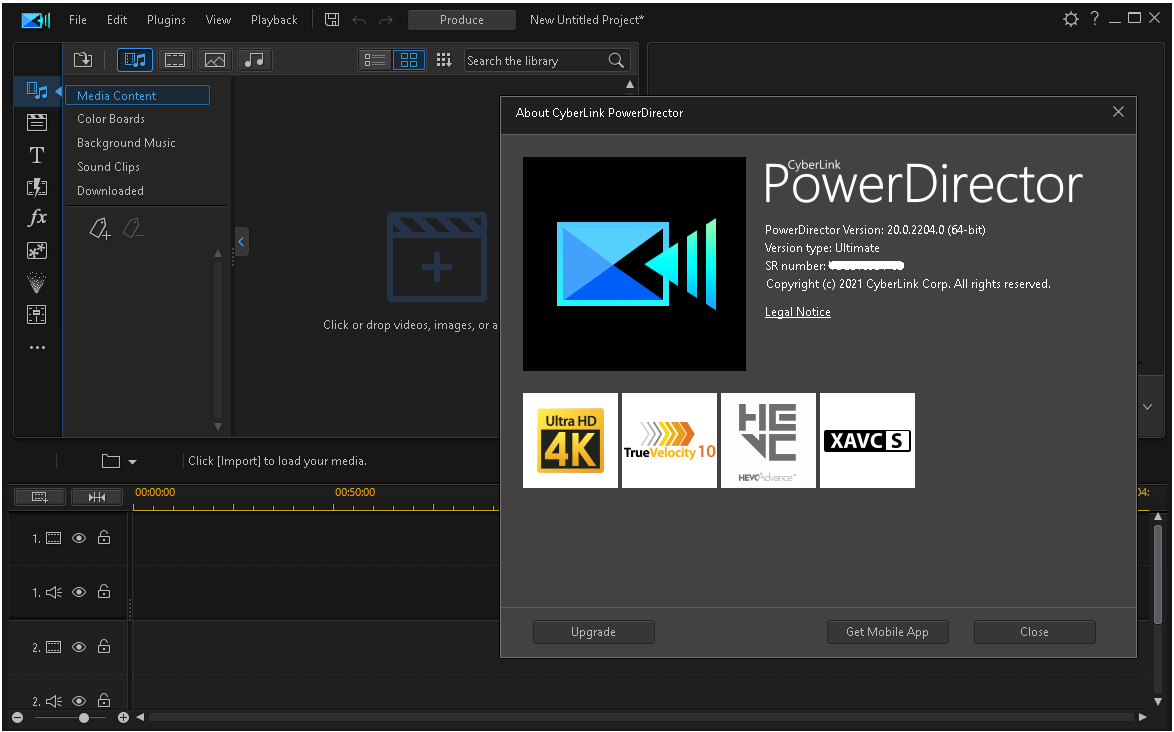The image size is (1174, 732).
Task: Select Downloaded in library list
Action: [x=110, y=191]
